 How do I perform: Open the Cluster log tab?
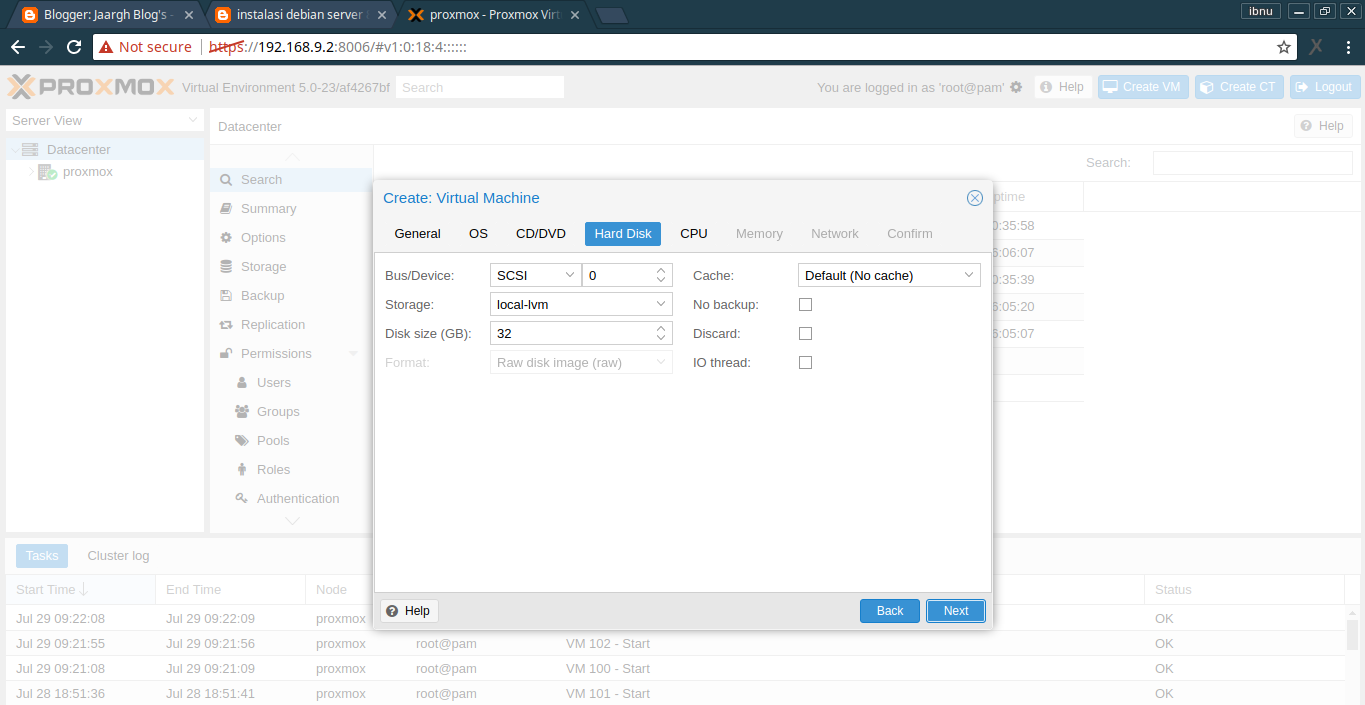click(118, 556)
